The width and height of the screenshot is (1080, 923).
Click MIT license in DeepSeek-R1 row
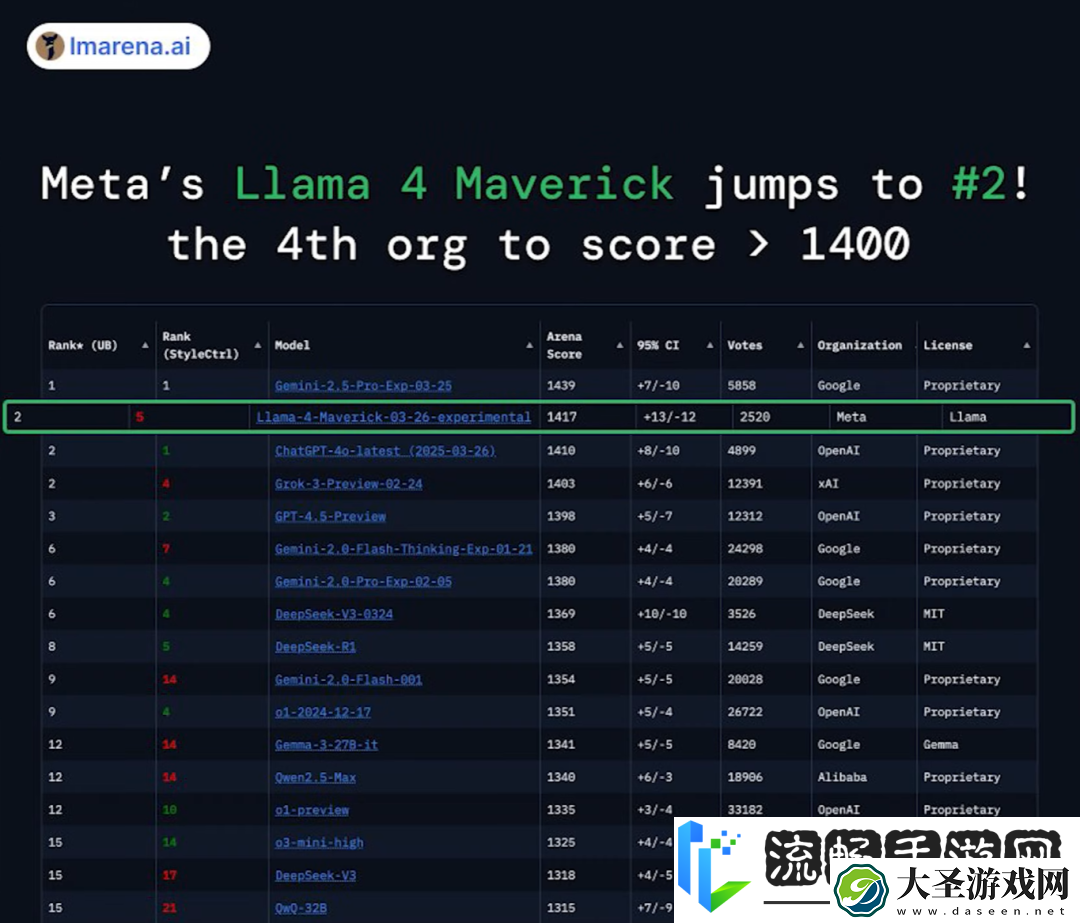934,647
